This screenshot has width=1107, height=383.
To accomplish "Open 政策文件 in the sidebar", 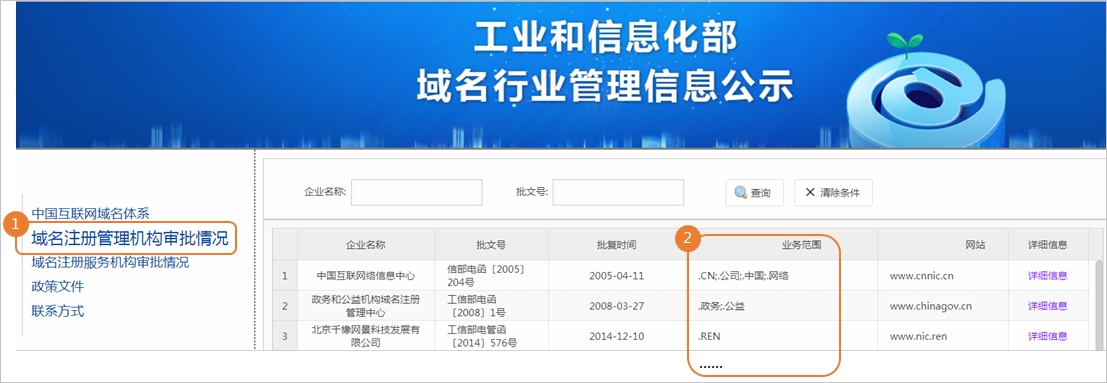I will click(x=58, y=287).
